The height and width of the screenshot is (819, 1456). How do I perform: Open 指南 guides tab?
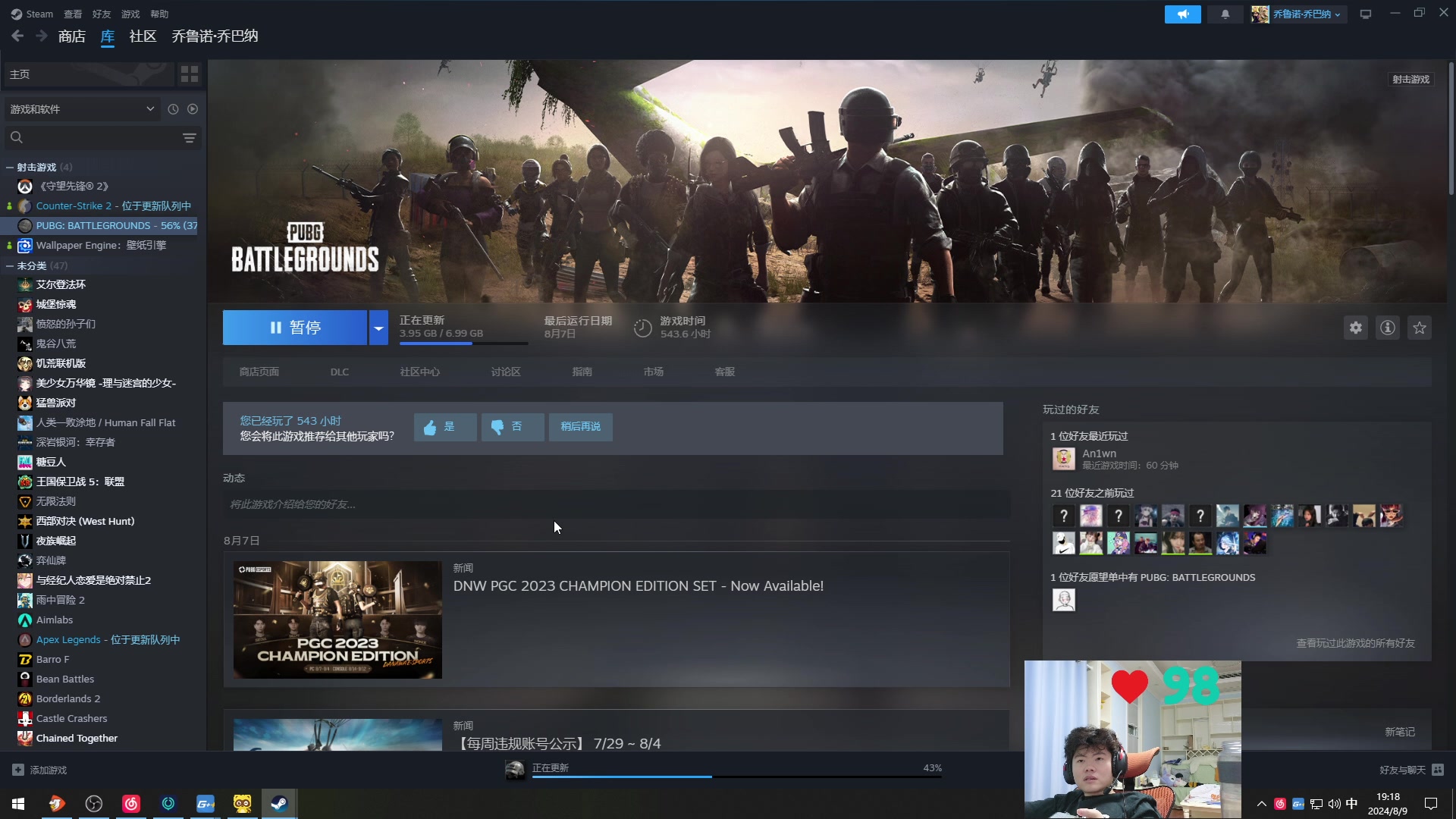(582, 372)
